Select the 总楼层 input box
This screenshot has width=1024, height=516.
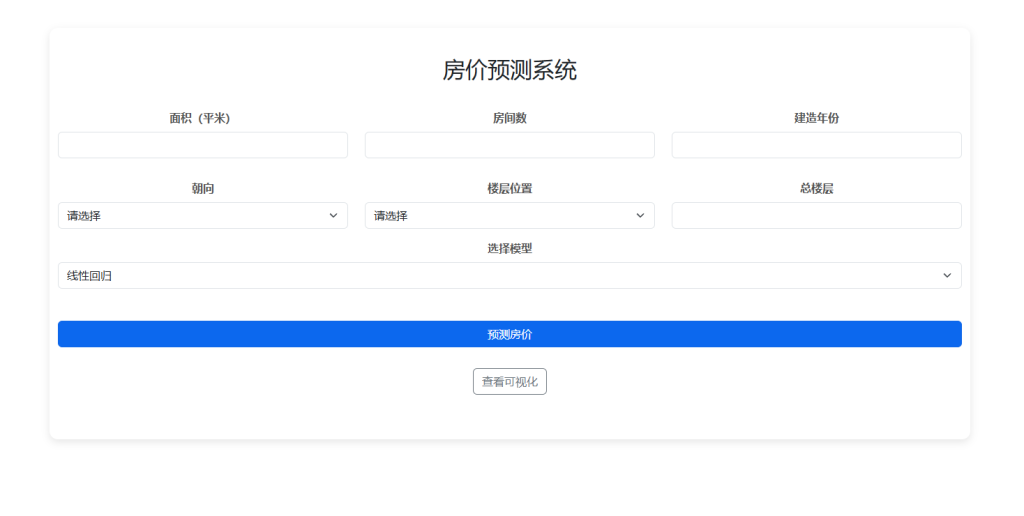click(816, 215)
